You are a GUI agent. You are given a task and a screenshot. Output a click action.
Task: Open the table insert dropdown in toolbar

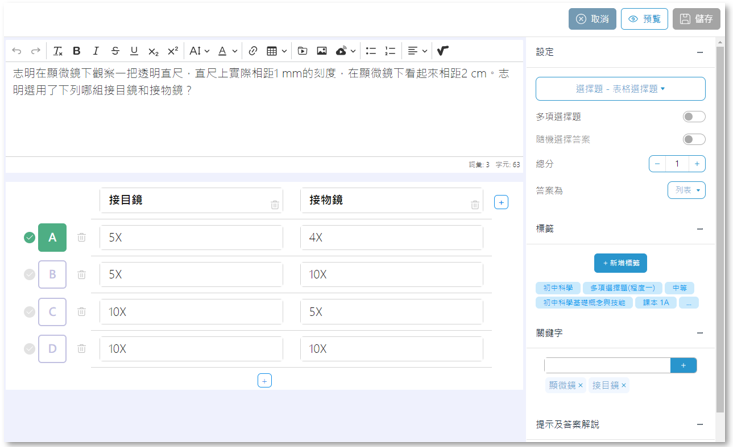coord(276,50)
